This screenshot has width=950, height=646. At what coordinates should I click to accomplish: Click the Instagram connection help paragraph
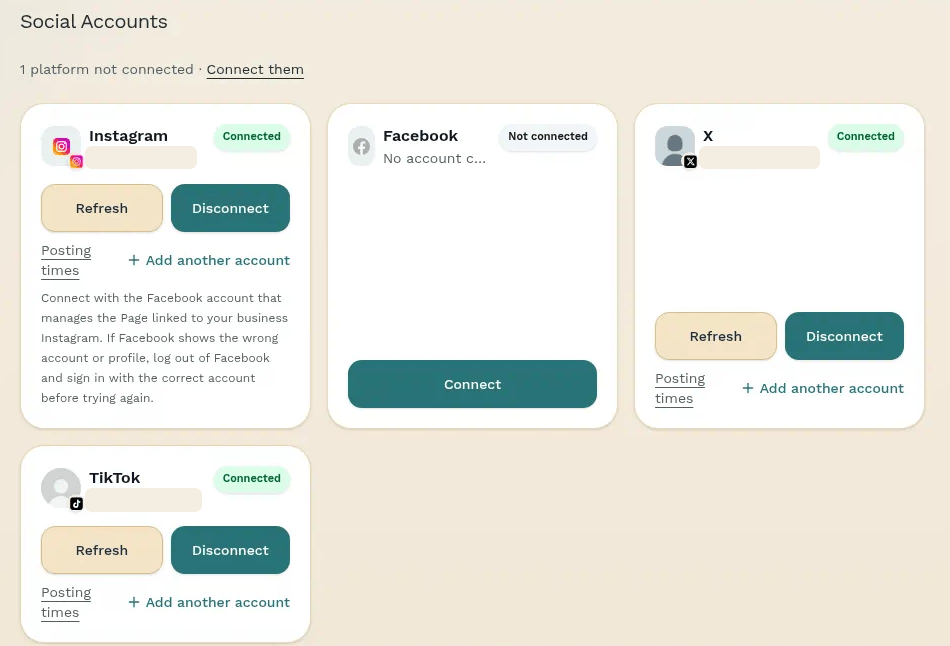point(165,348)
